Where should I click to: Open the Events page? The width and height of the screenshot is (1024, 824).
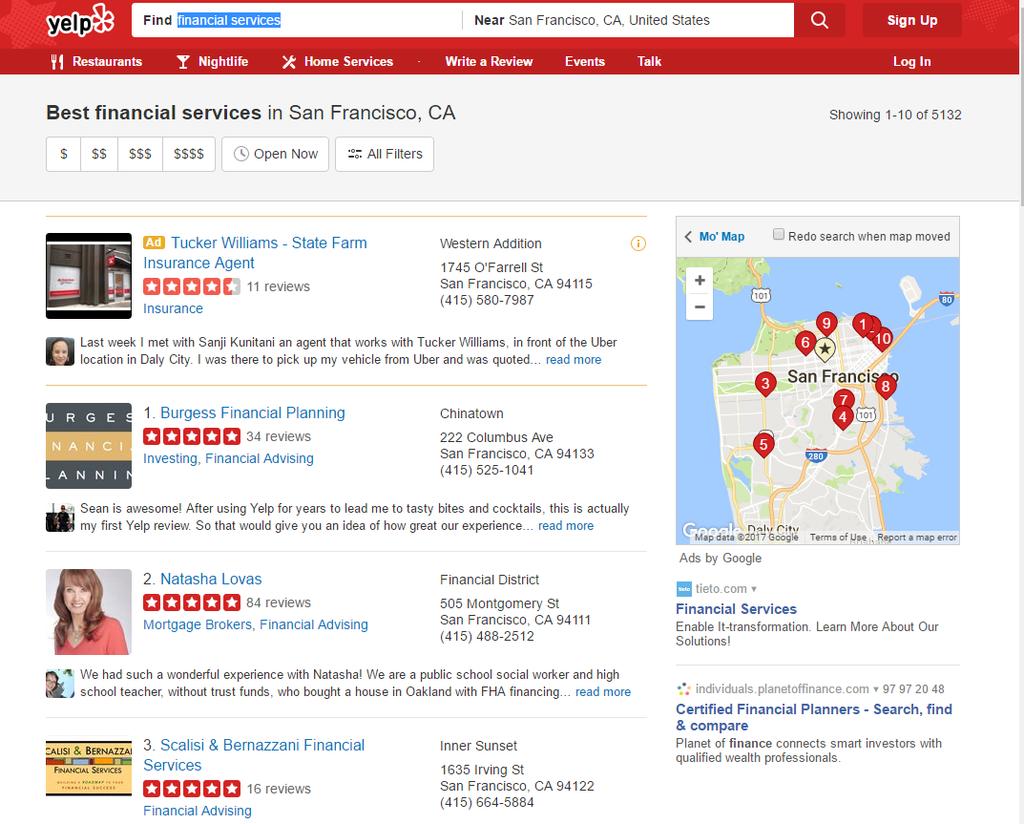click(x=584, y=61)
